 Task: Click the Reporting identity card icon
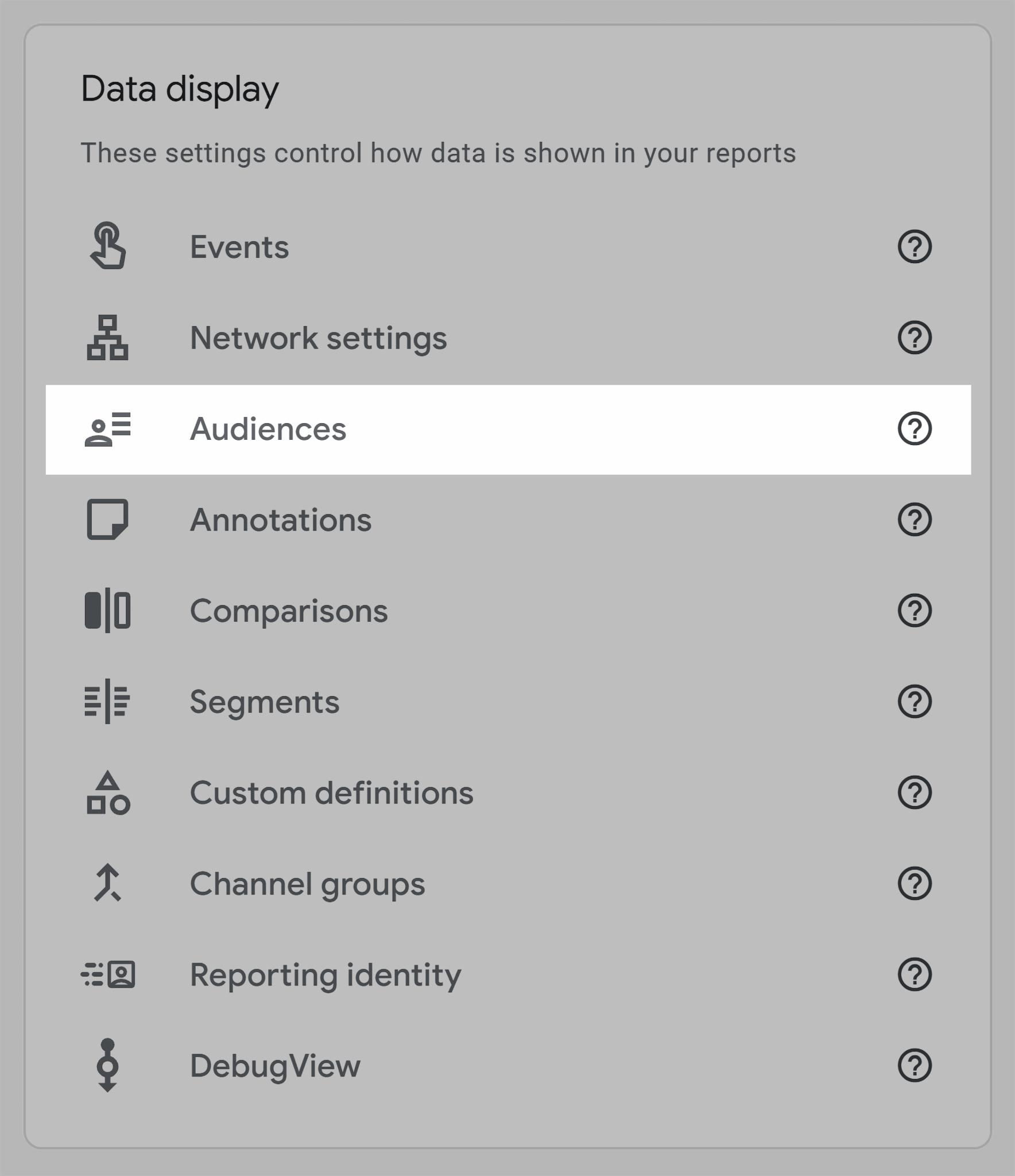108,974
